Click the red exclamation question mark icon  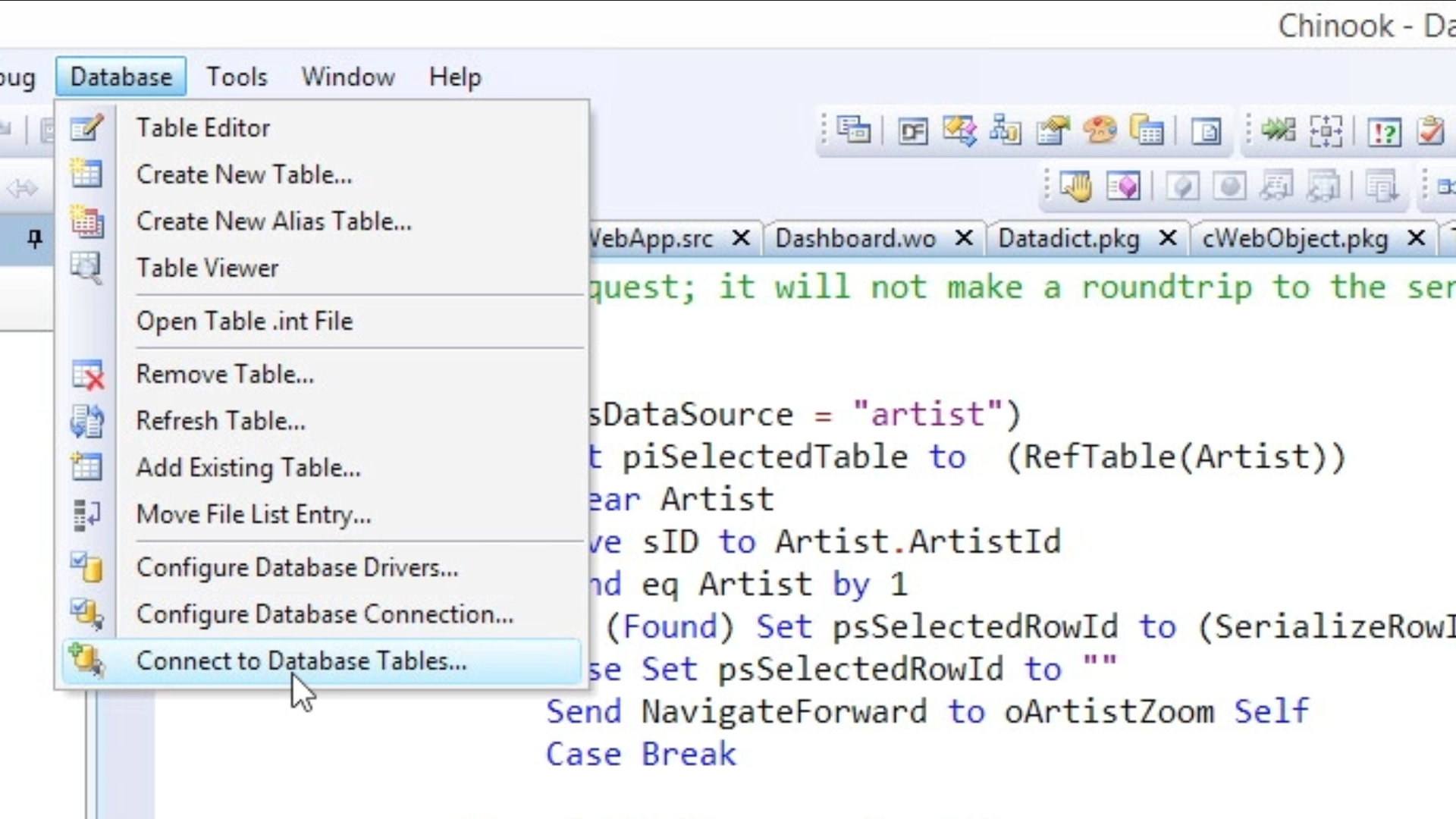tap(1384, 132)
